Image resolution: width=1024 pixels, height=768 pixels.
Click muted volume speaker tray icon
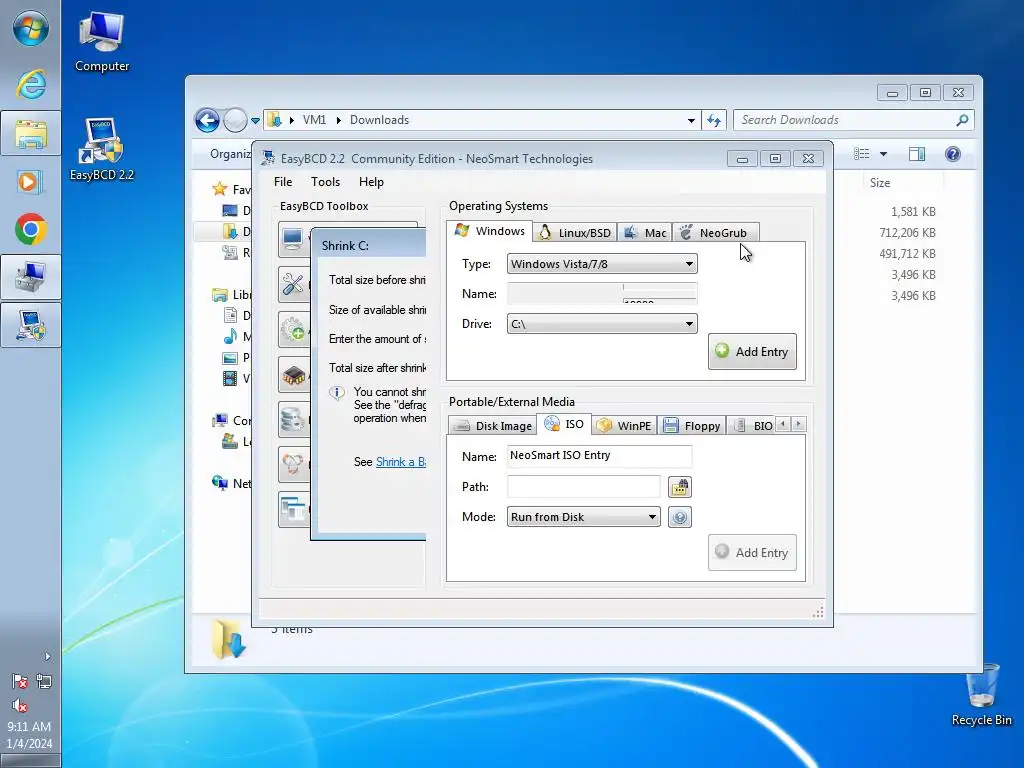[x=20, y=706]
